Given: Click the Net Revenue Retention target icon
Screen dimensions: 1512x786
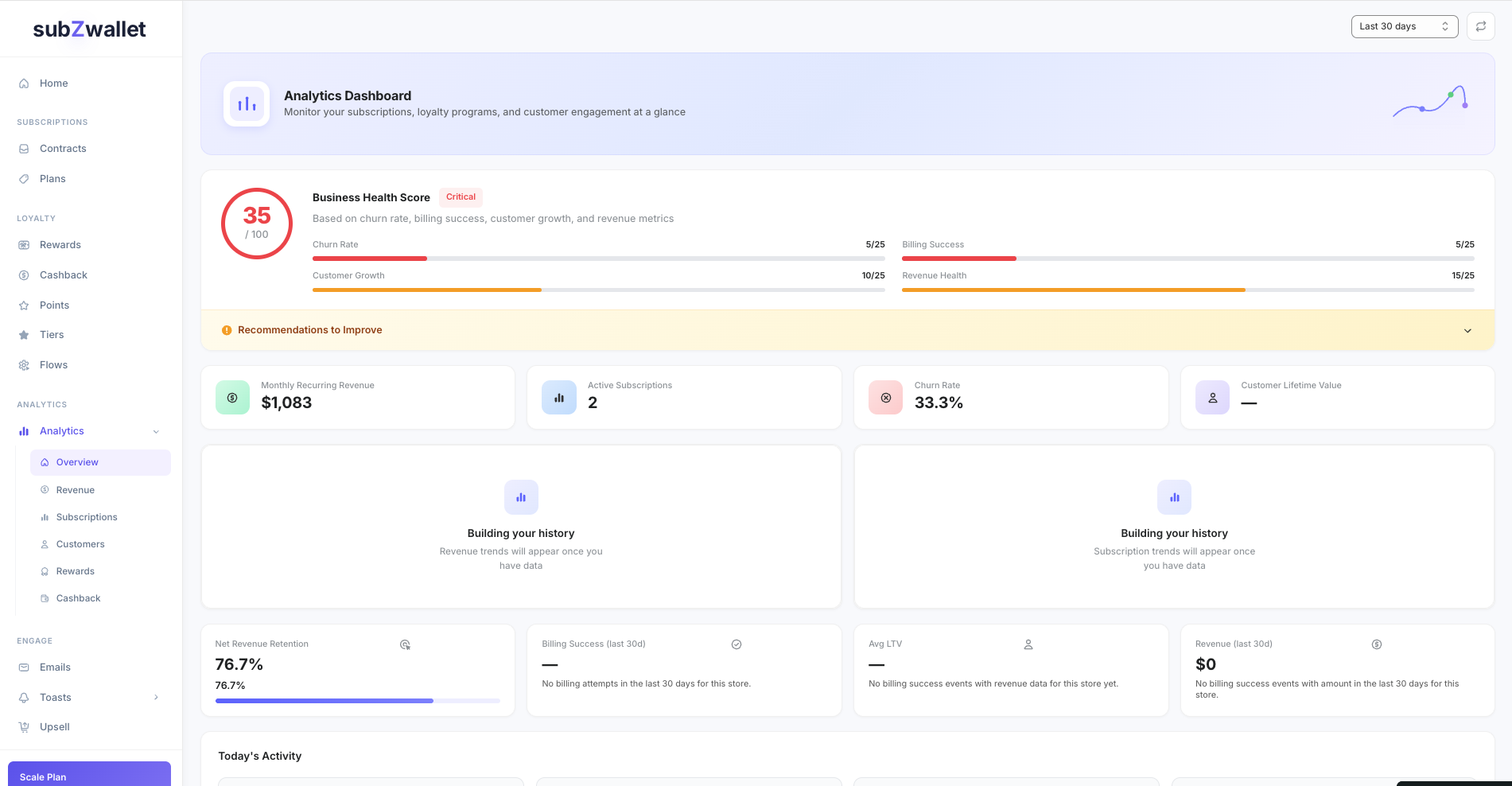Looking at the screenshot, I should coord(405,645).
